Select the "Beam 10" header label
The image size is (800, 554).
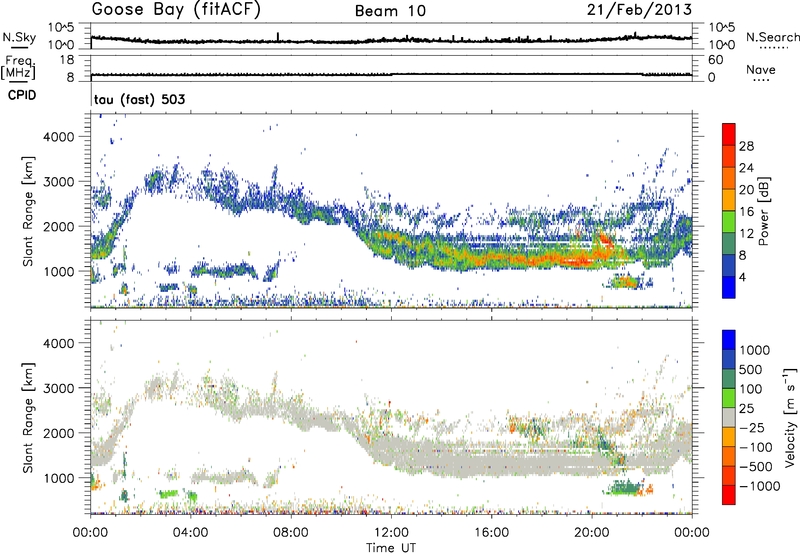pos(390,11)
